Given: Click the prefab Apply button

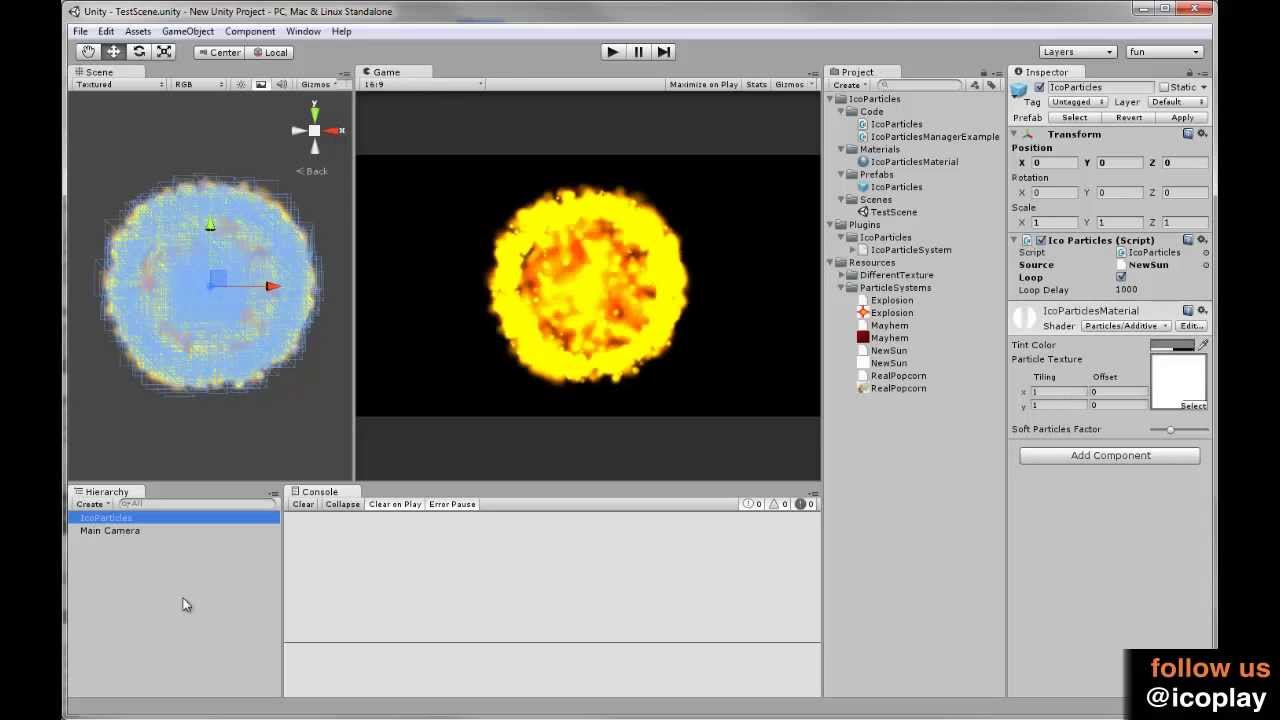Looking at the screenshot, I should tap(1182, 118).
